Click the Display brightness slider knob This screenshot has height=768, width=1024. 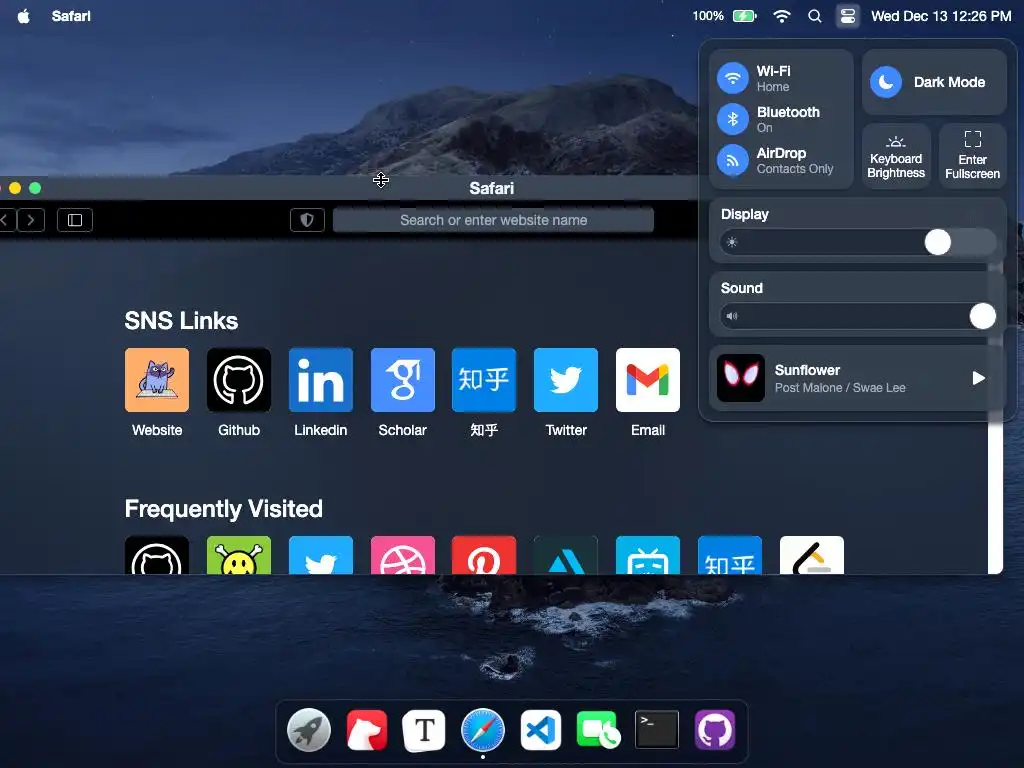coord(938,242)
